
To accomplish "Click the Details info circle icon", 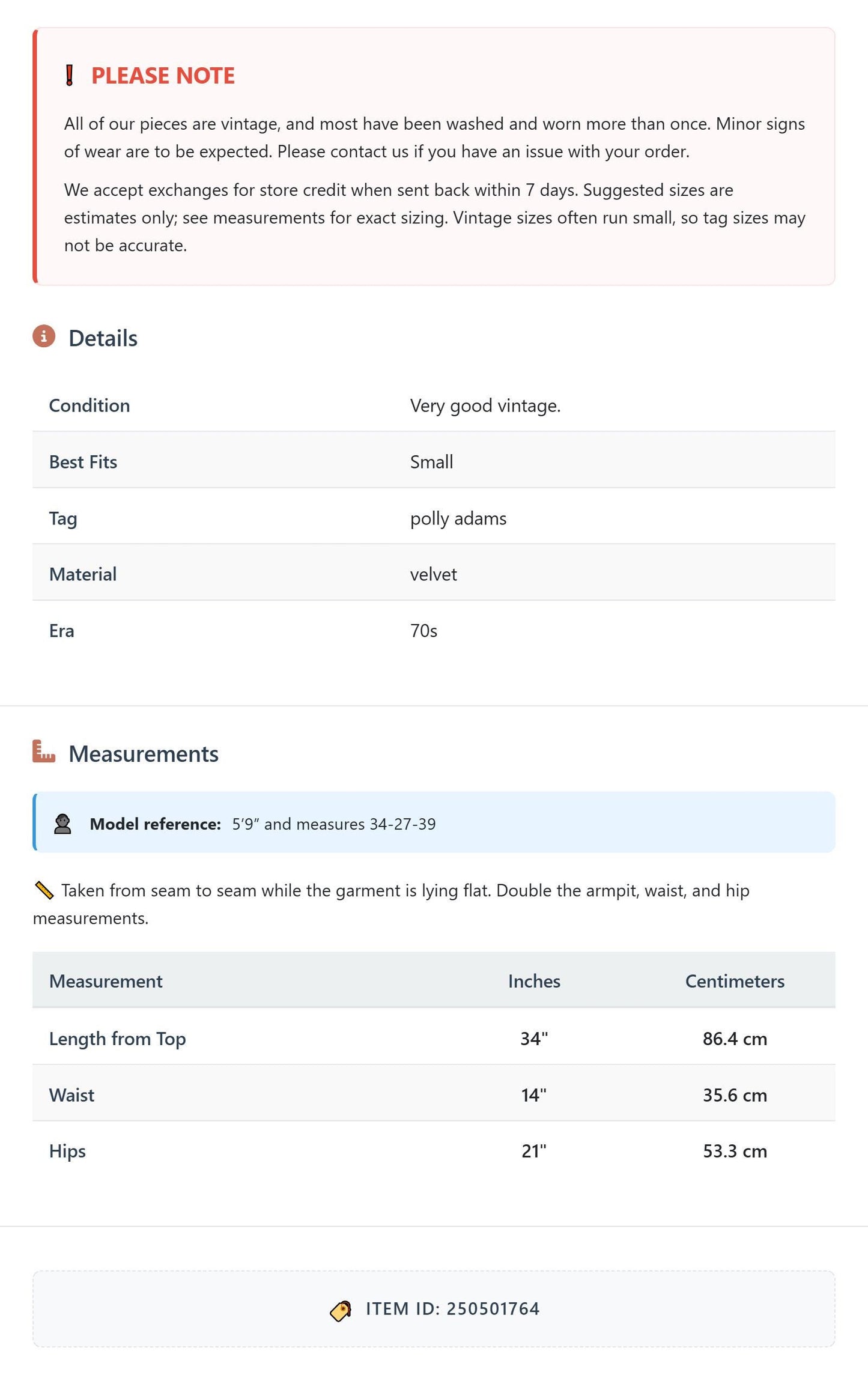I will click(44, 336).
